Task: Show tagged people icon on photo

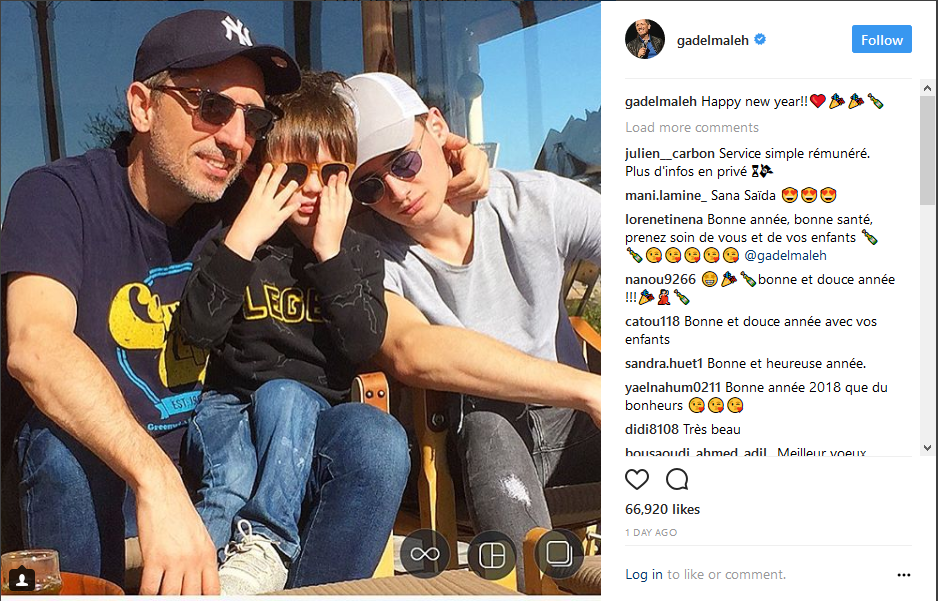Action: pos(22,578)
